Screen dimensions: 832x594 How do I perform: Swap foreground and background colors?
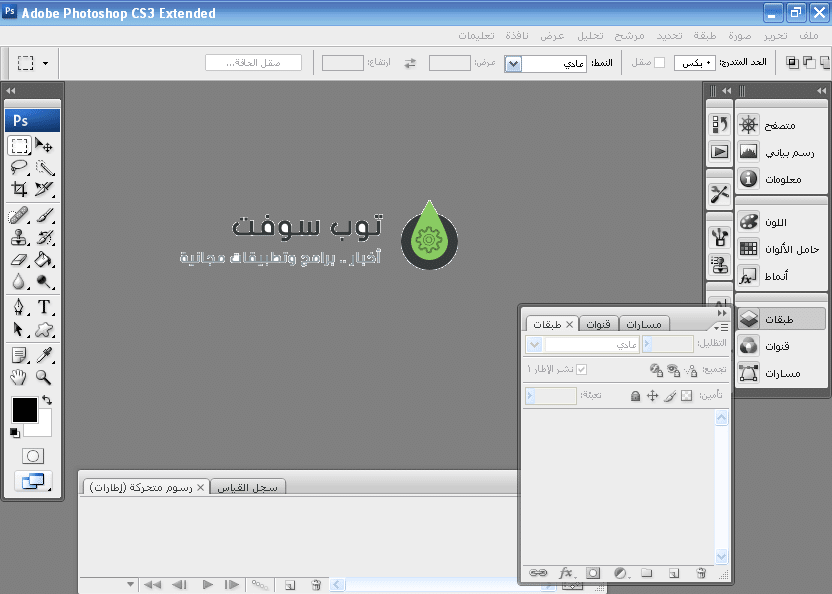click(47, 400)
